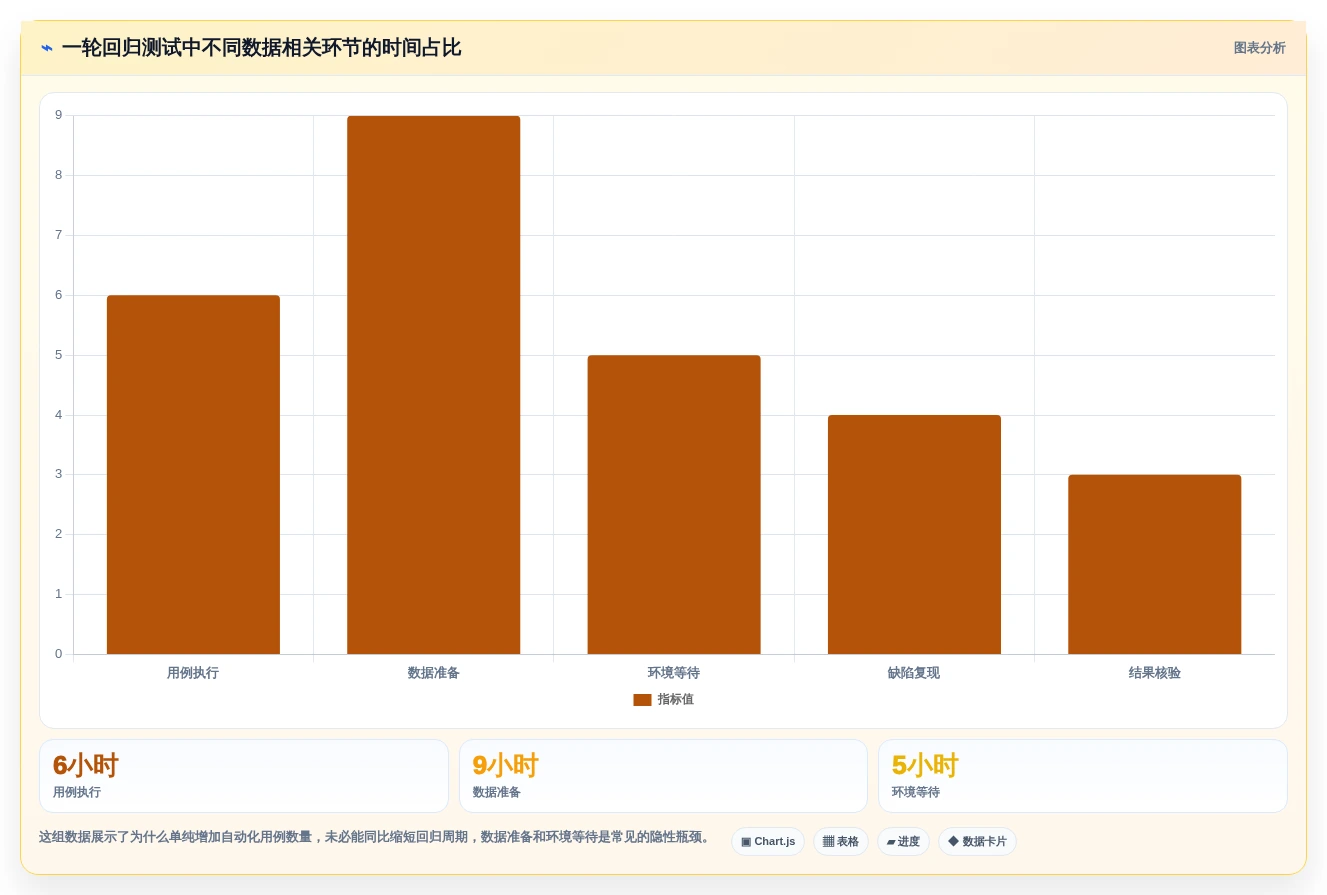Open the 6小时 用例执行 data card
The image size is (1327, 895).
(x=244, y=776)
